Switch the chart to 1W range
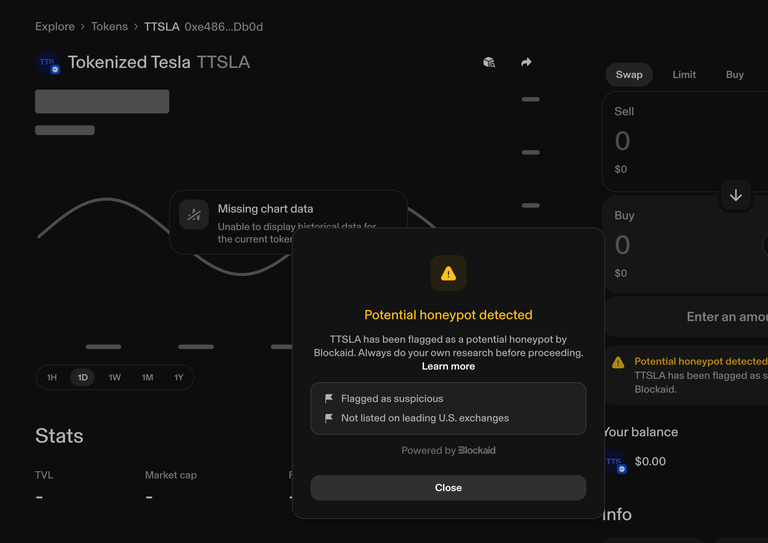Image resolution: width=768 pixels, height=543 pixels. point(115,377)
